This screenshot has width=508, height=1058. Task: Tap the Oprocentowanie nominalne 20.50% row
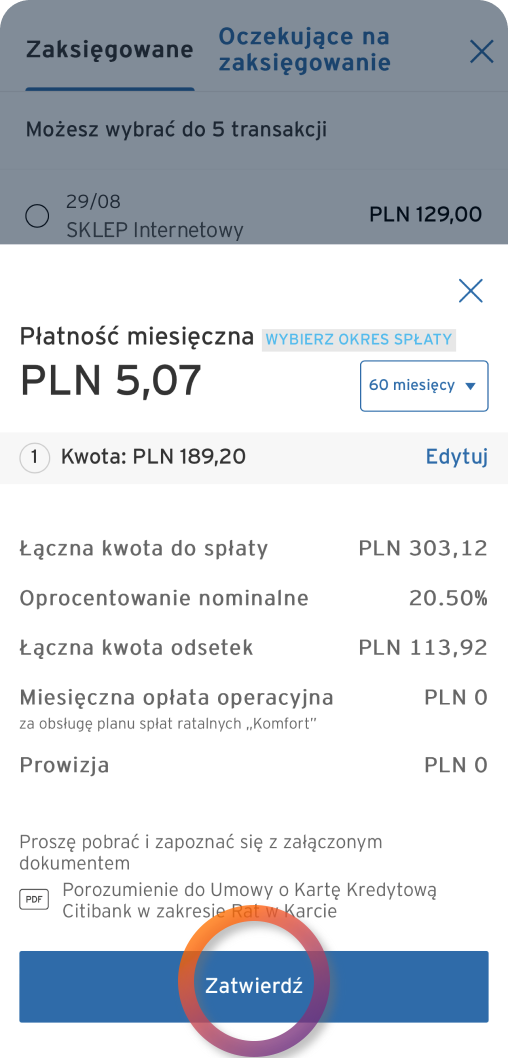[254, 598]
